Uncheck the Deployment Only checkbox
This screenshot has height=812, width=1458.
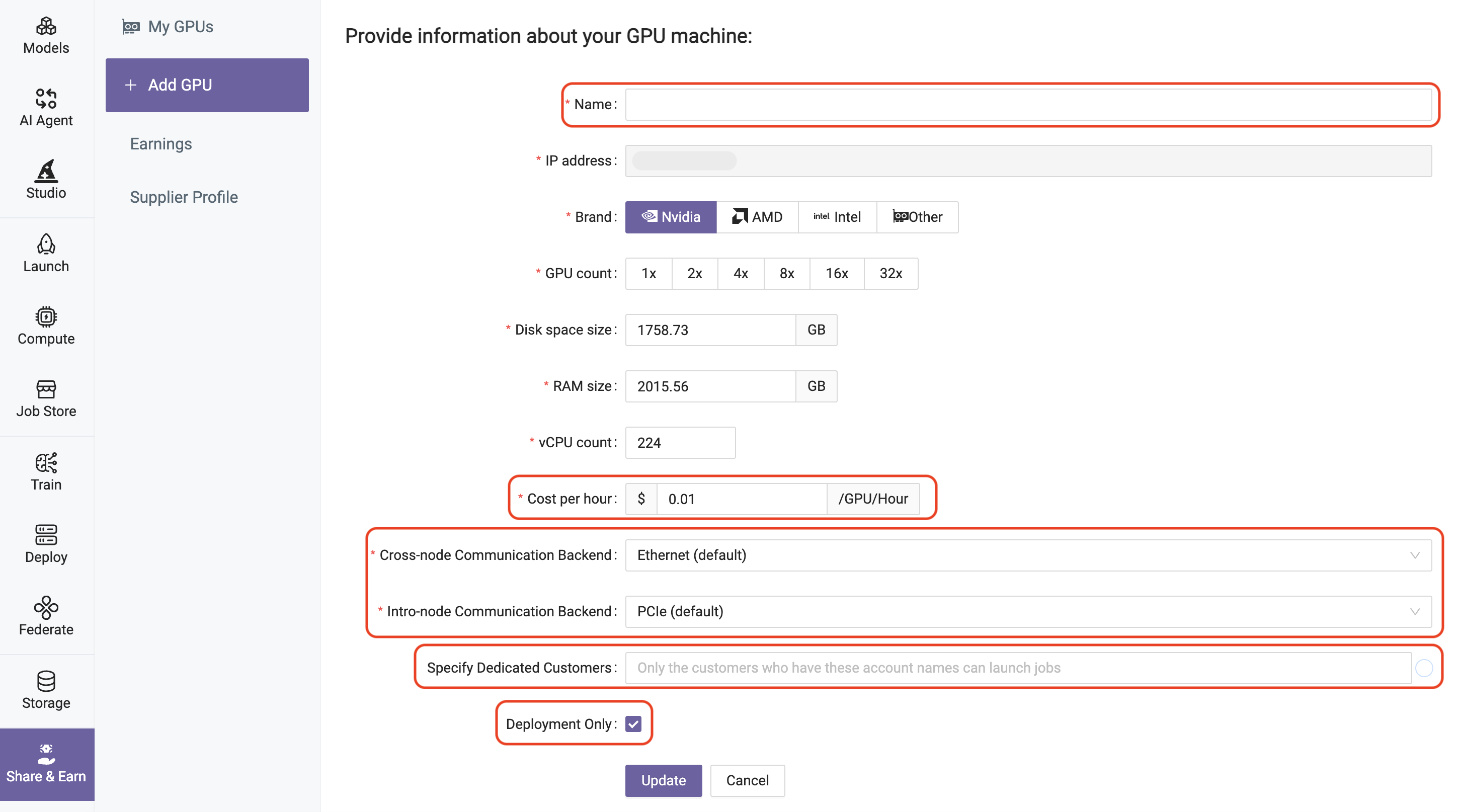pyautogui.click(x=633, y=724)
